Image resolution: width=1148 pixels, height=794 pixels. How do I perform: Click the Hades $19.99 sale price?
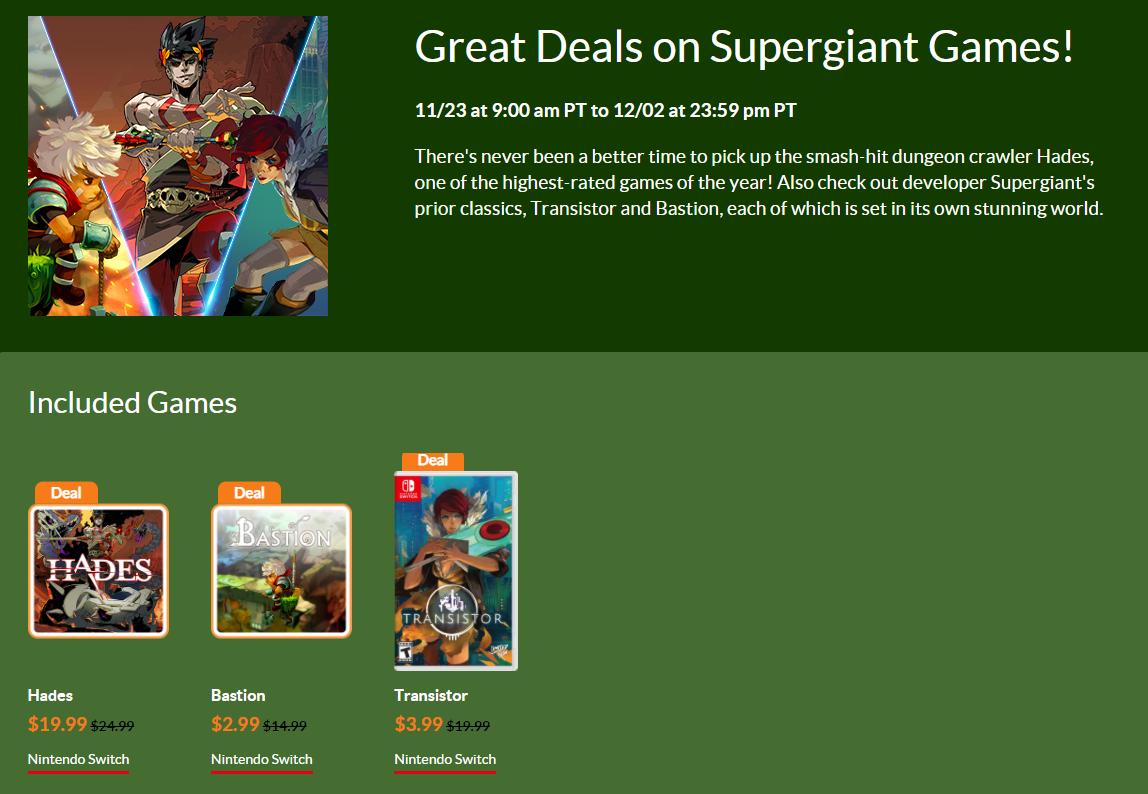click(57, 724)
